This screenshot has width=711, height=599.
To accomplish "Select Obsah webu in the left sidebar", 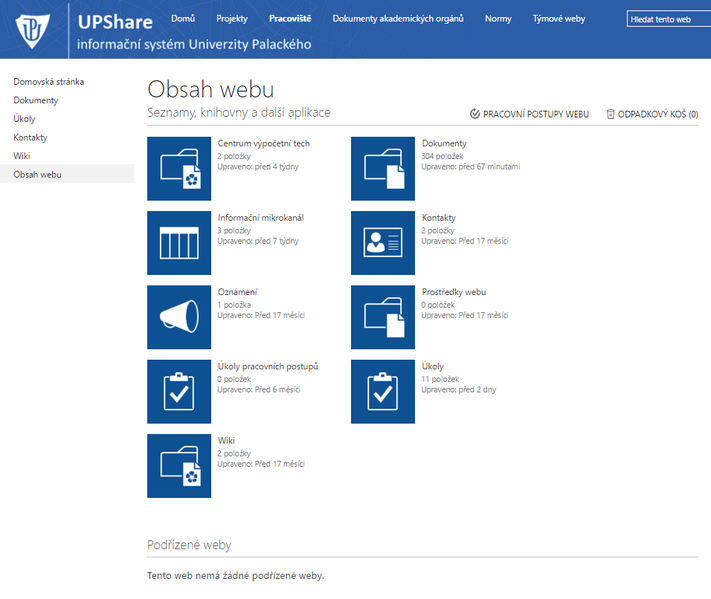I will pos(67,174).
